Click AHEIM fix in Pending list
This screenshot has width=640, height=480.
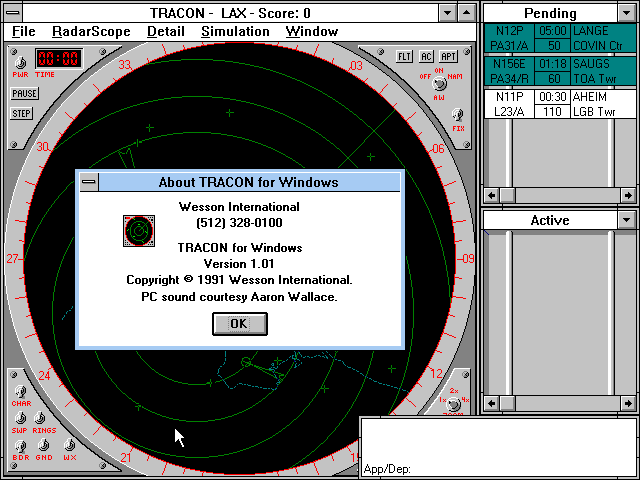coord(590,97)
